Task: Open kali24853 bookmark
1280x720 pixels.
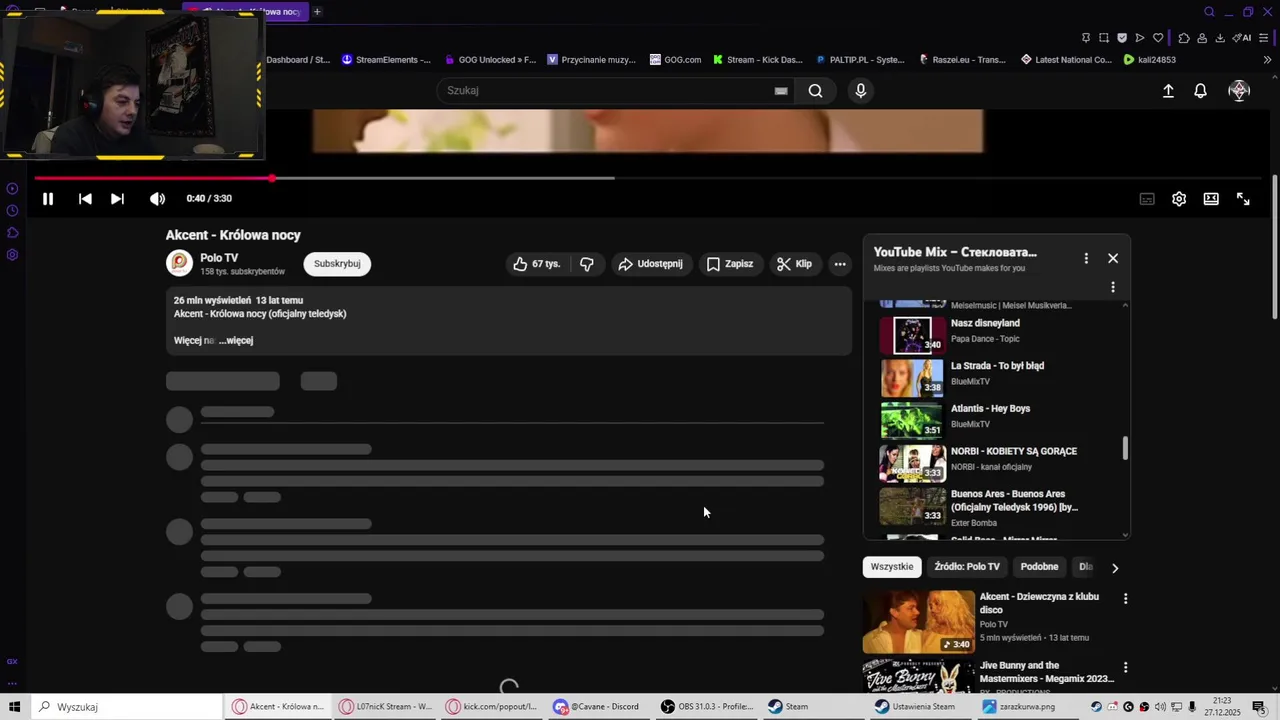Action: (x=1149, y=60)
